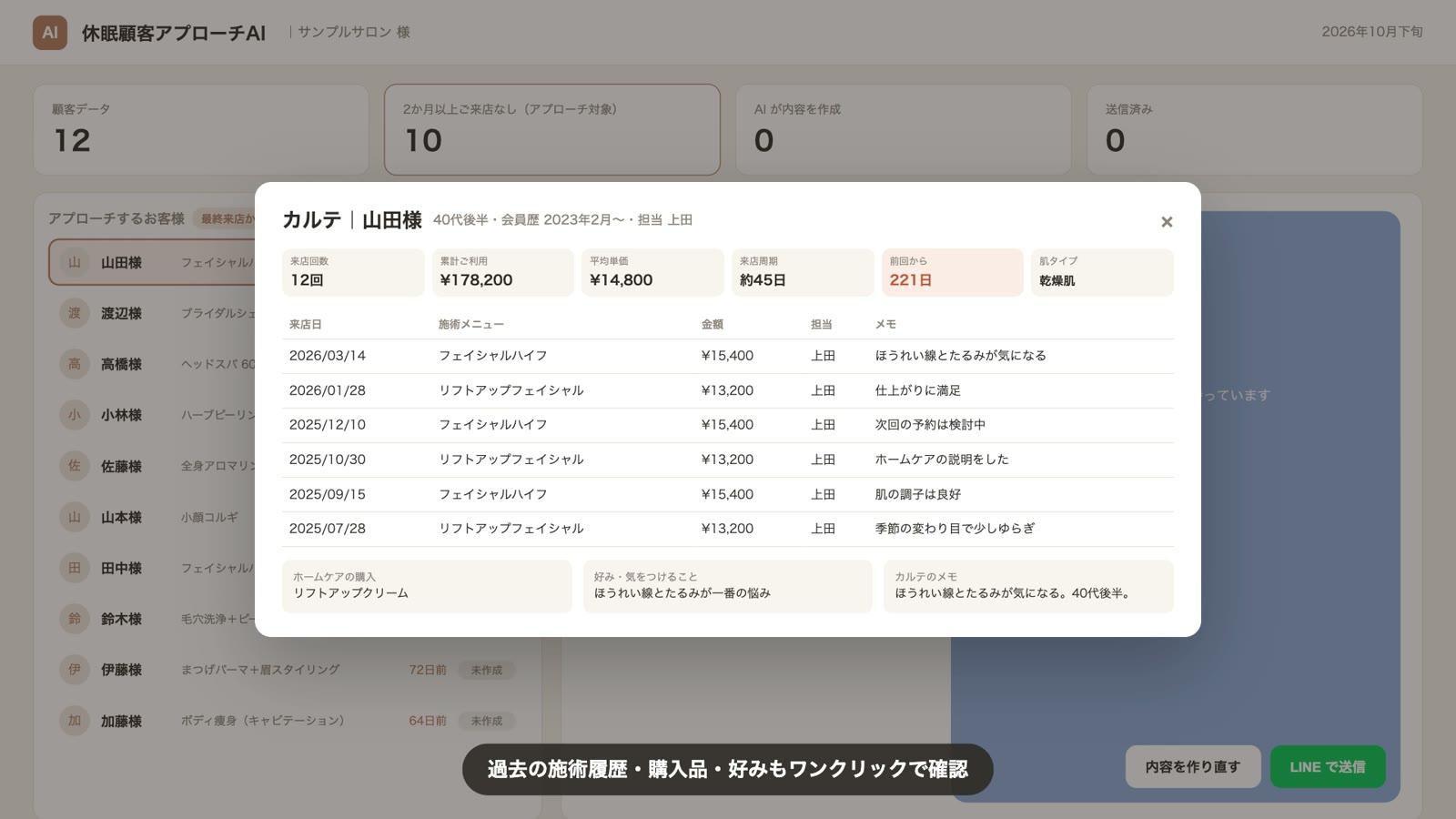
Task: Click the LINE で送信 button
Action: point(1328,767)
